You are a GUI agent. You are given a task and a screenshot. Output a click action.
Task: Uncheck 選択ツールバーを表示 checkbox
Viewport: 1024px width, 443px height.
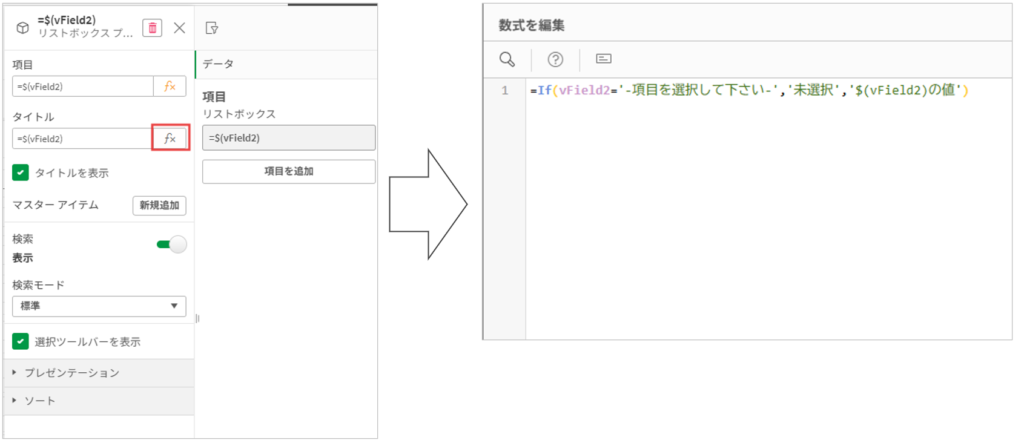[21, 342]
